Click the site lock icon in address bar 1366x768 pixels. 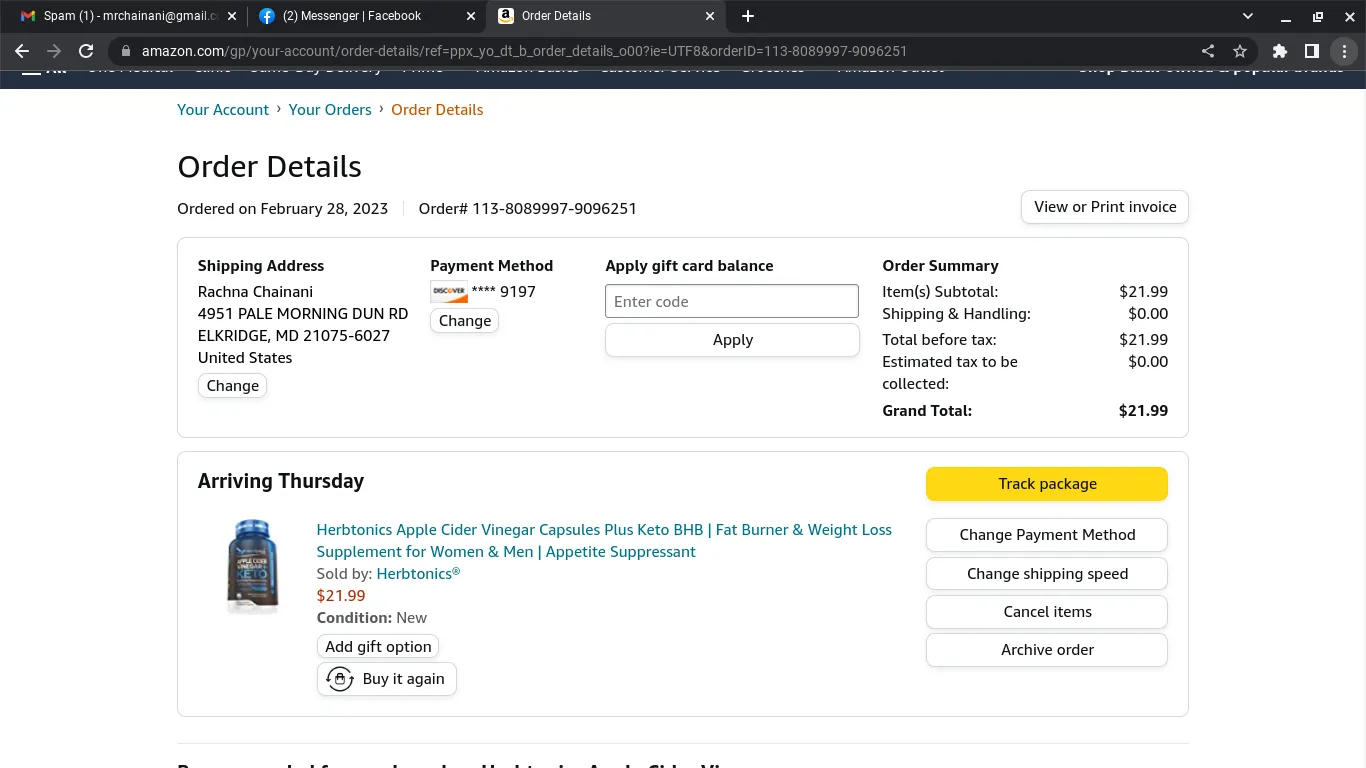(125, 51)
